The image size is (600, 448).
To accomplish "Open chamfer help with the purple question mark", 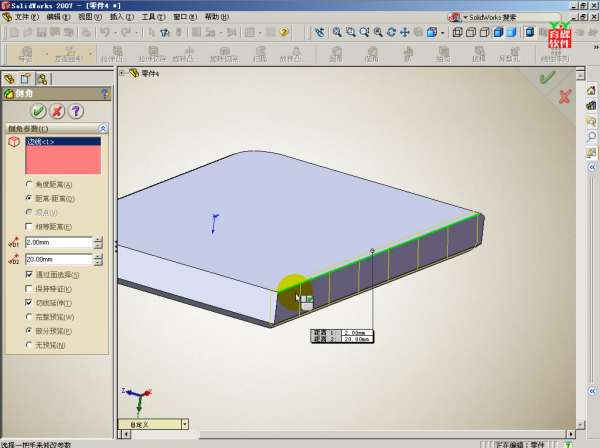I will click(76, 111).
